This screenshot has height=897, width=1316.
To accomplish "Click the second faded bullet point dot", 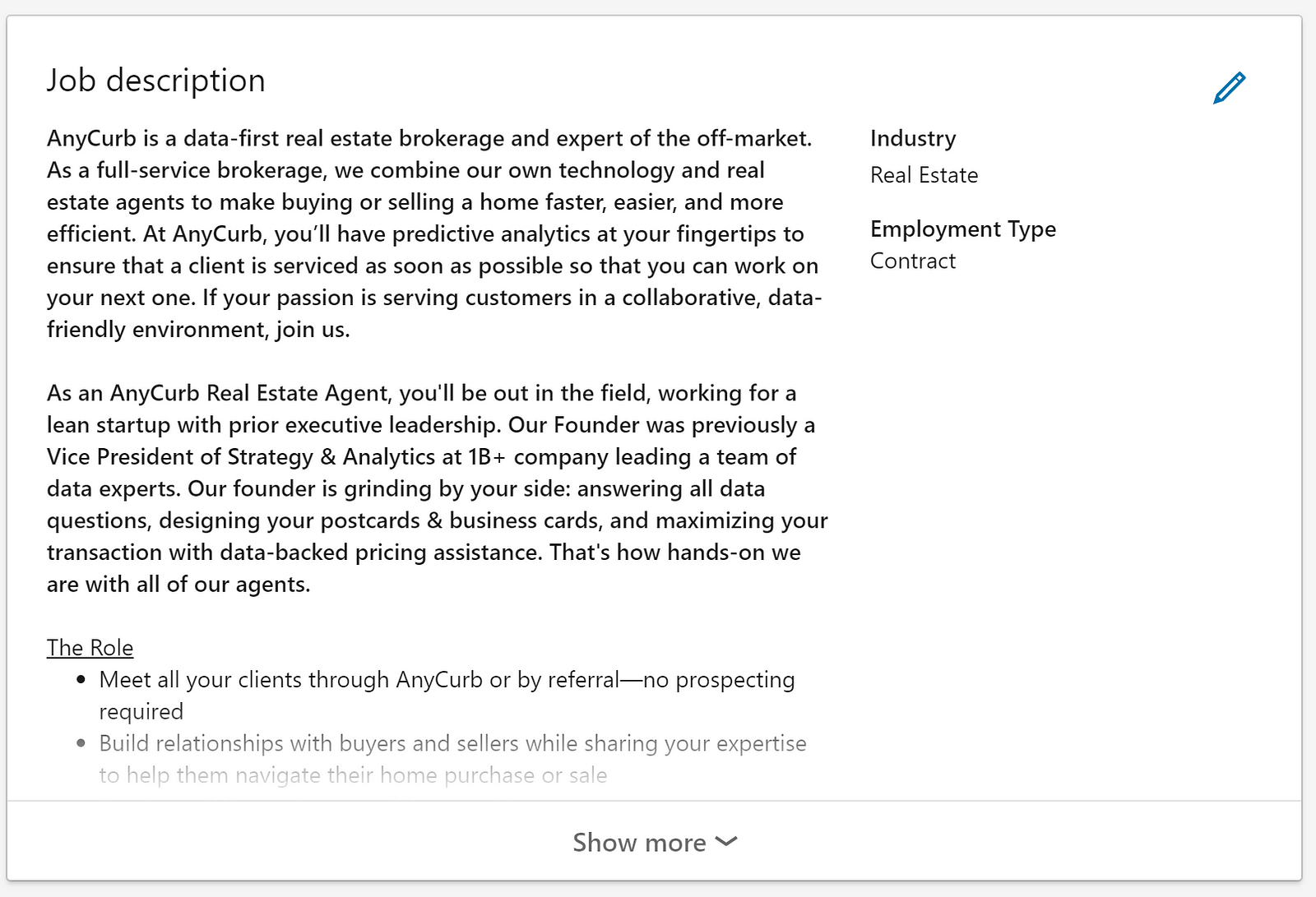I will (81, 743).
